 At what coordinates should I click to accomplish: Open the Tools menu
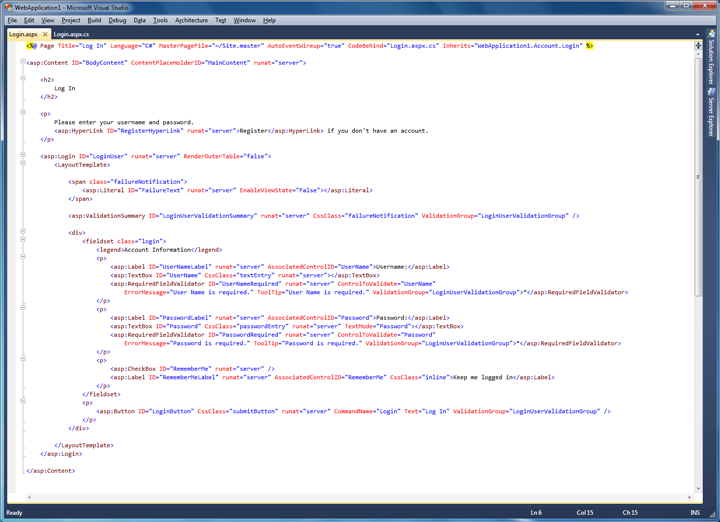(160, 20)
